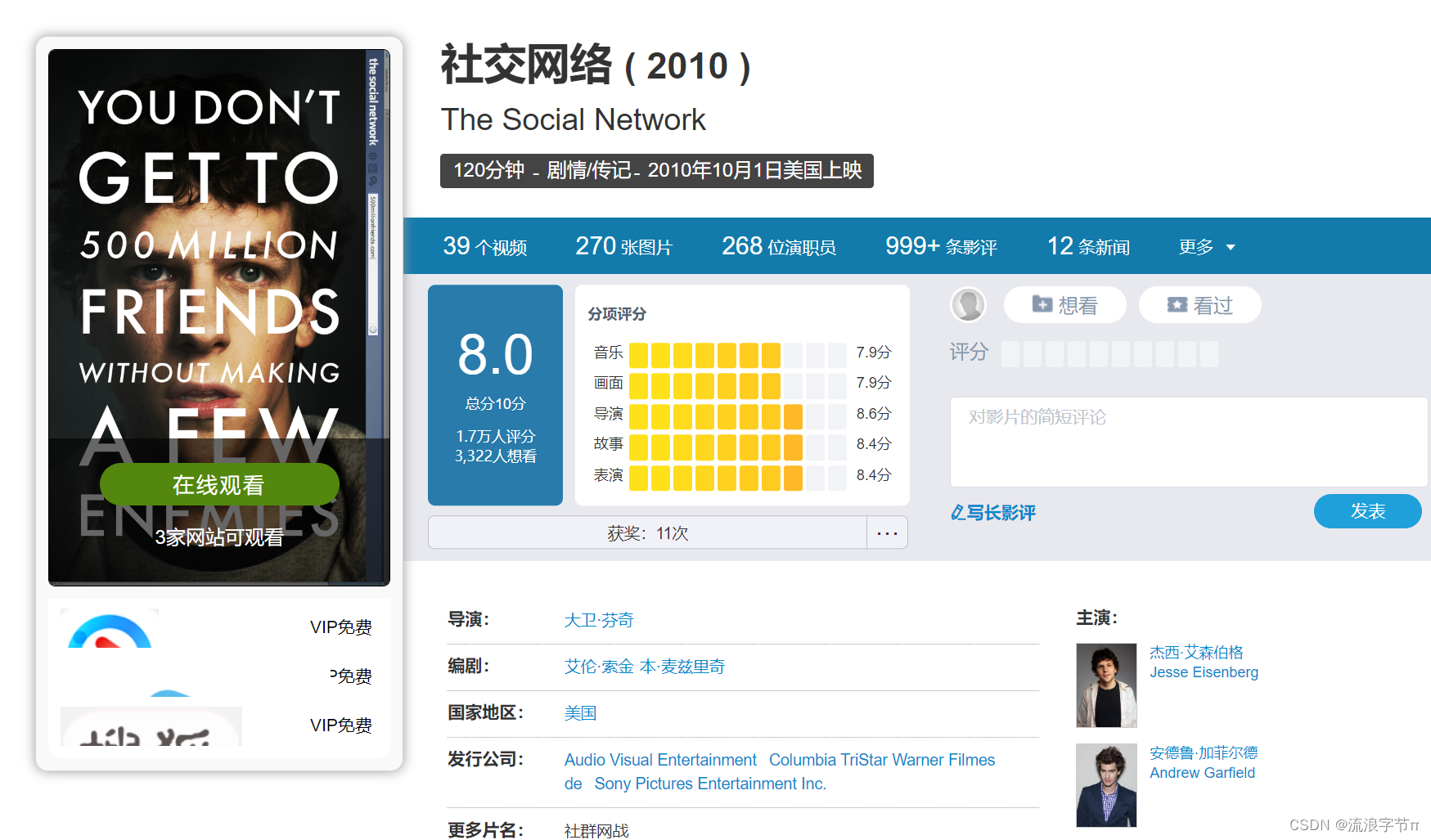This screenshot has width=1431, height=840.
Task: Open the 270 张图片 photos tab
Action: coord(623,246)
